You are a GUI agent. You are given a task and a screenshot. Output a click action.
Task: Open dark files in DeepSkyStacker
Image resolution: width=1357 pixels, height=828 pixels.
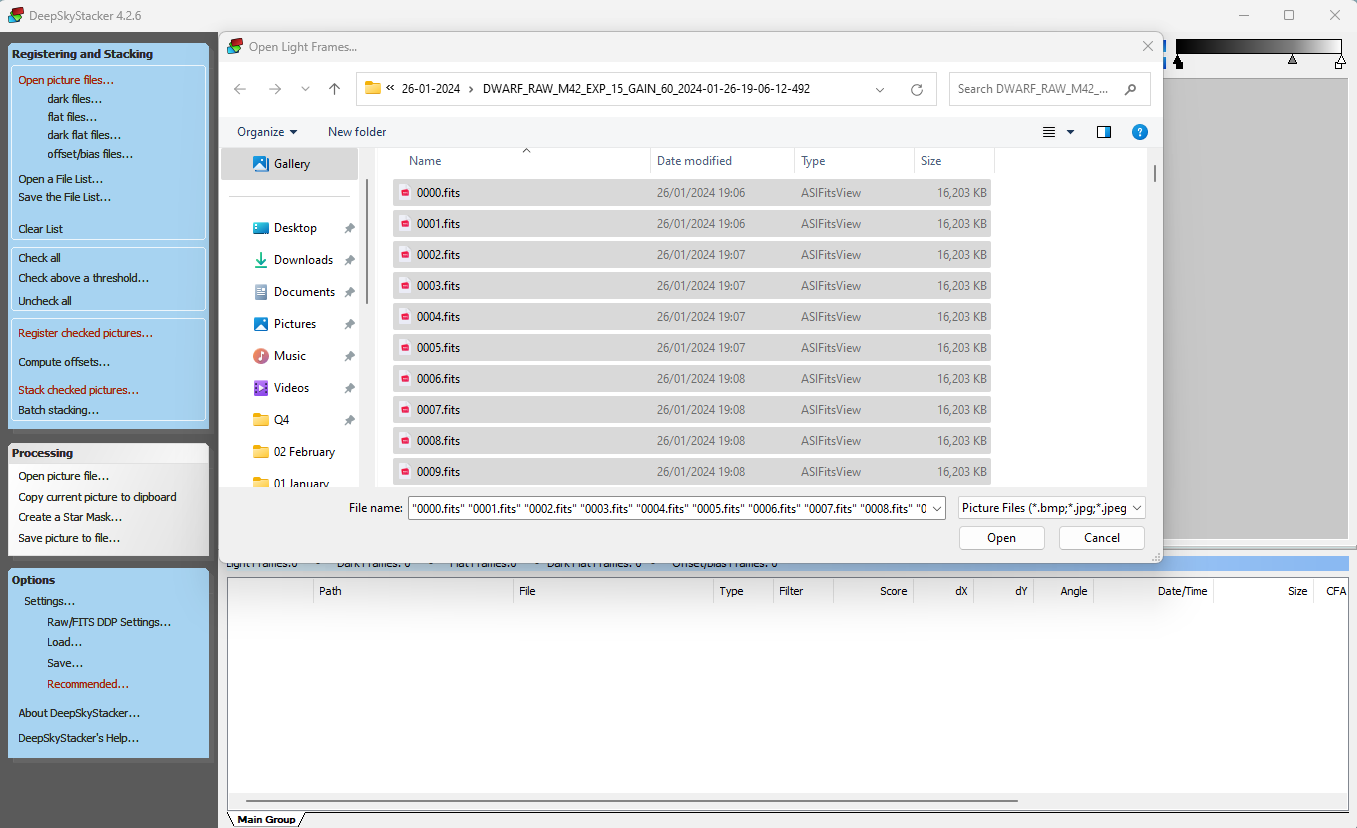click(74, 99)
